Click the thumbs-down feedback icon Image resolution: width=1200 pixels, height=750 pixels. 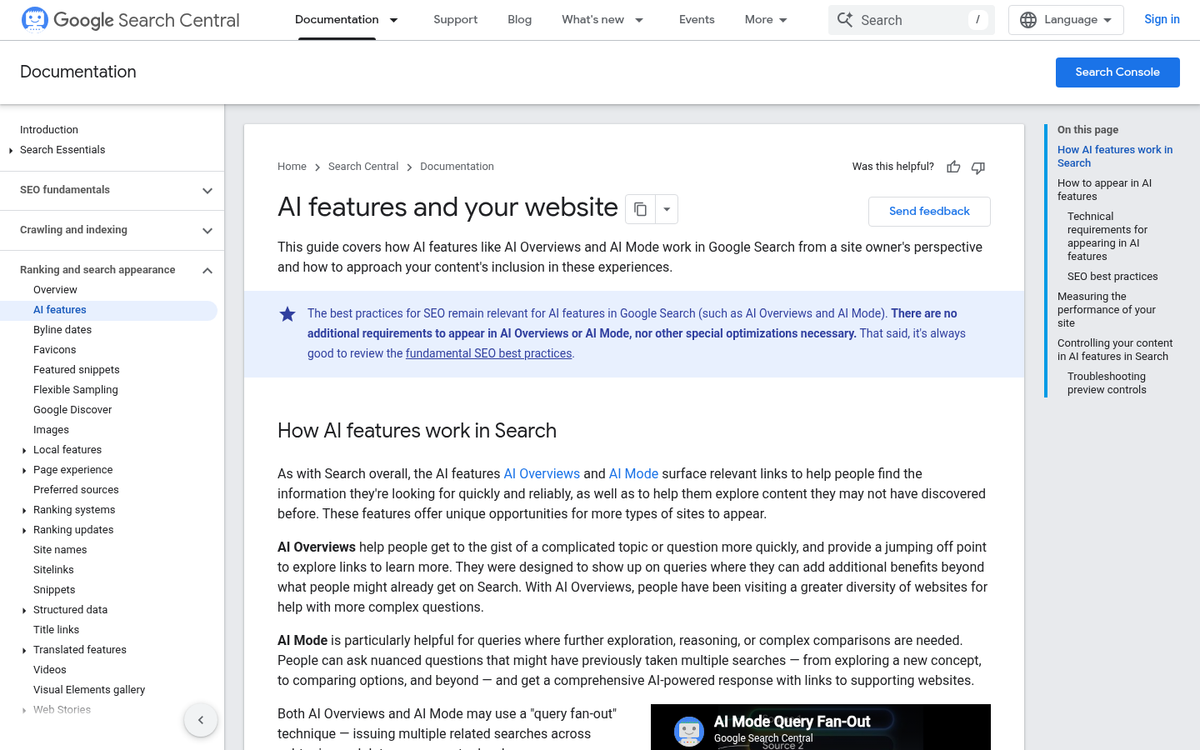tap(977, 167)
